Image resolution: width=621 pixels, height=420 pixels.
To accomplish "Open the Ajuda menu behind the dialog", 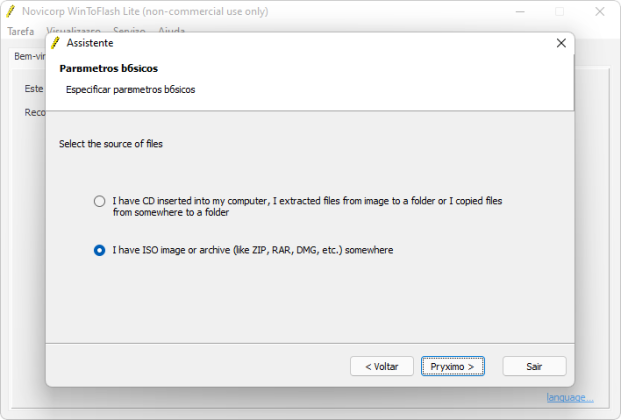I will point(171,30).
